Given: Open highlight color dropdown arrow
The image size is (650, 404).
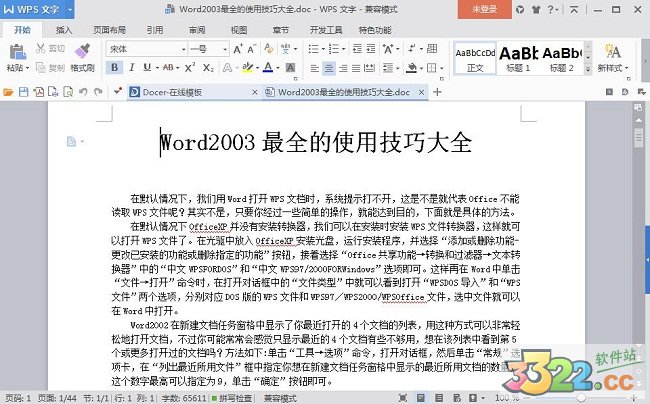Looking at the screenshot, I should (x=257, y=68).
